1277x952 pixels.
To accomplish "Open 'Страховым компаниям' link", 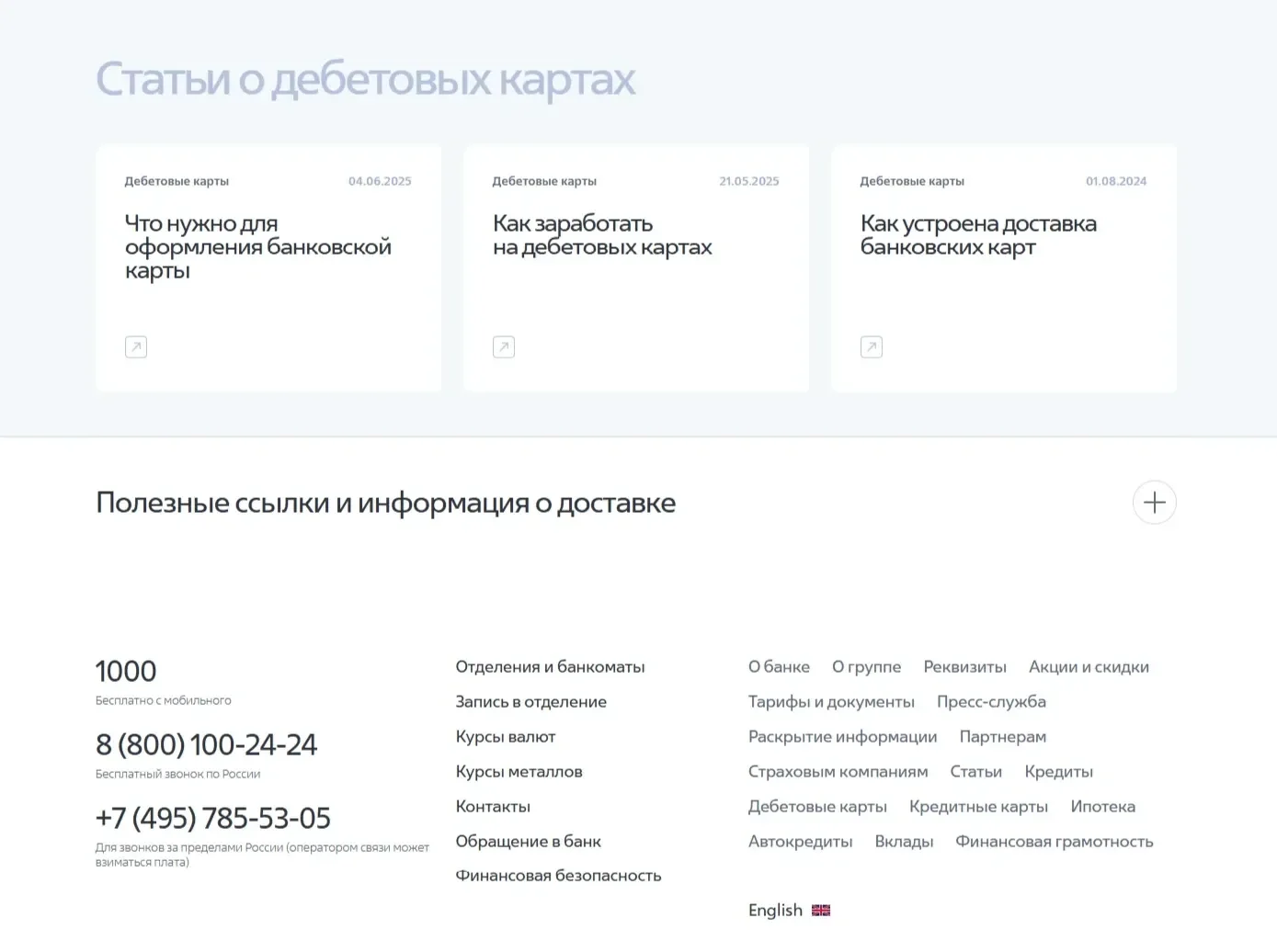I will (x=838, y=772).
